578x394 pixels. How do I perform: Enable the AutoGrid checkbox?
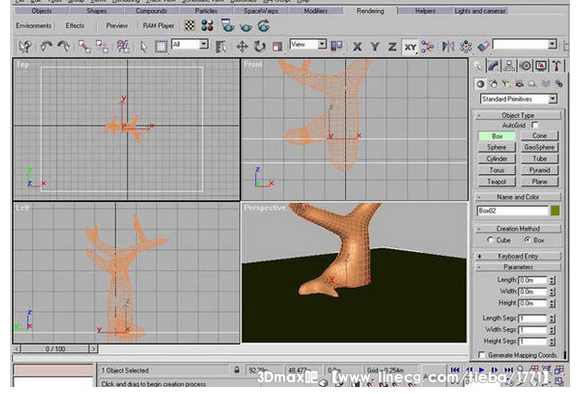pos(535,125)
